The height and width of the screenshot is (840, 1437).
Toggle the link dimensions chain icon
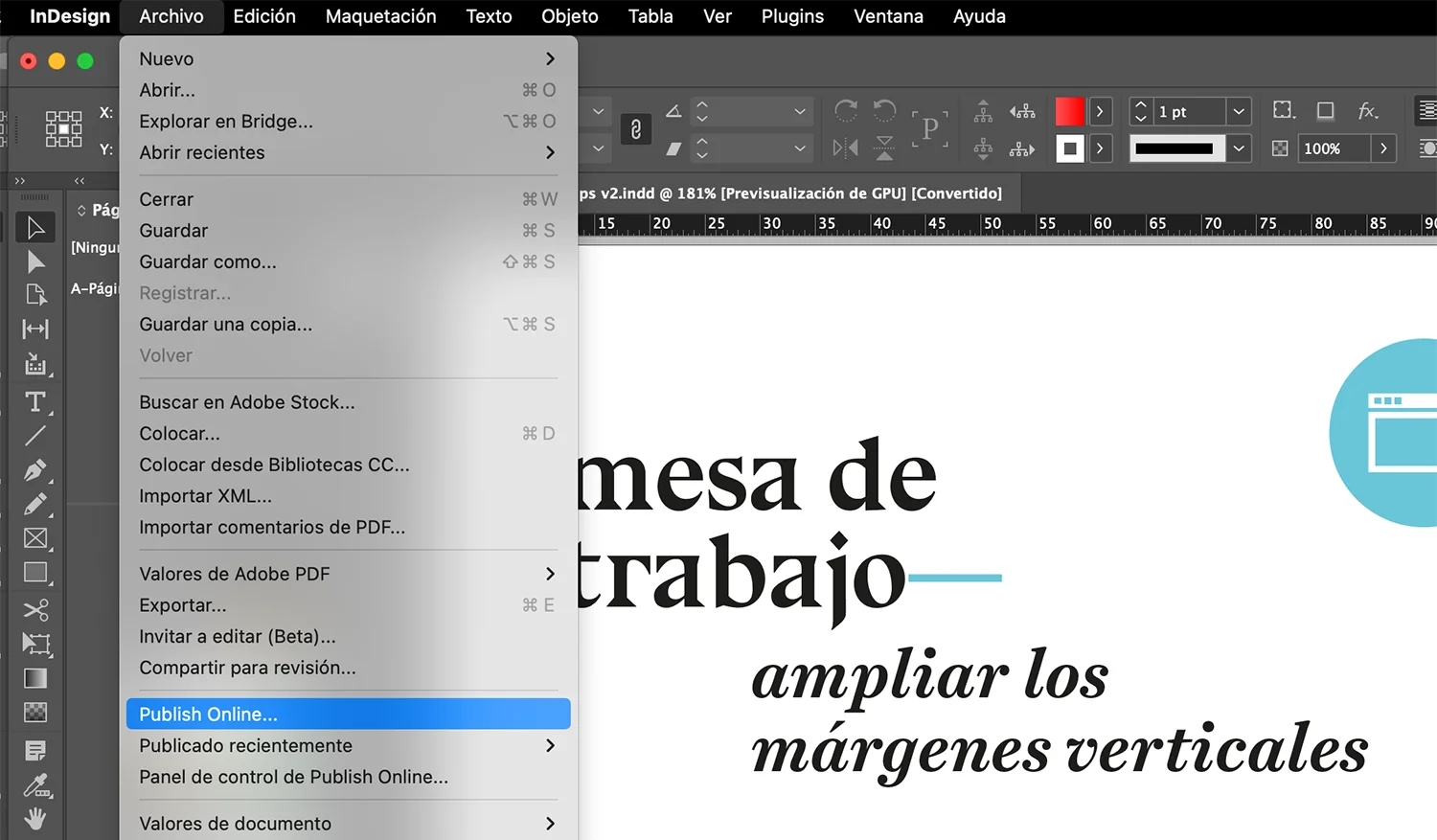635,129
